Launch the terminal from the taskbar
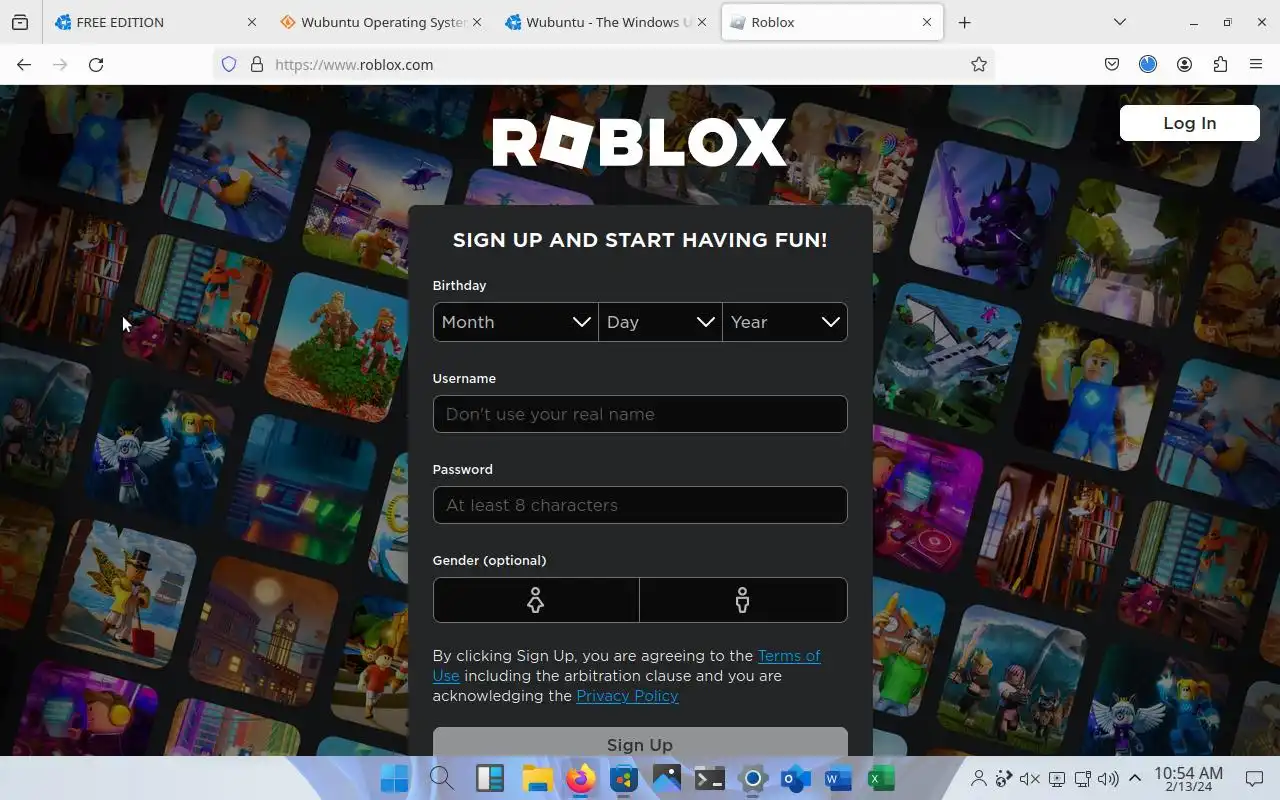Viewport: 1280px width, 800px height. (710, 778)
